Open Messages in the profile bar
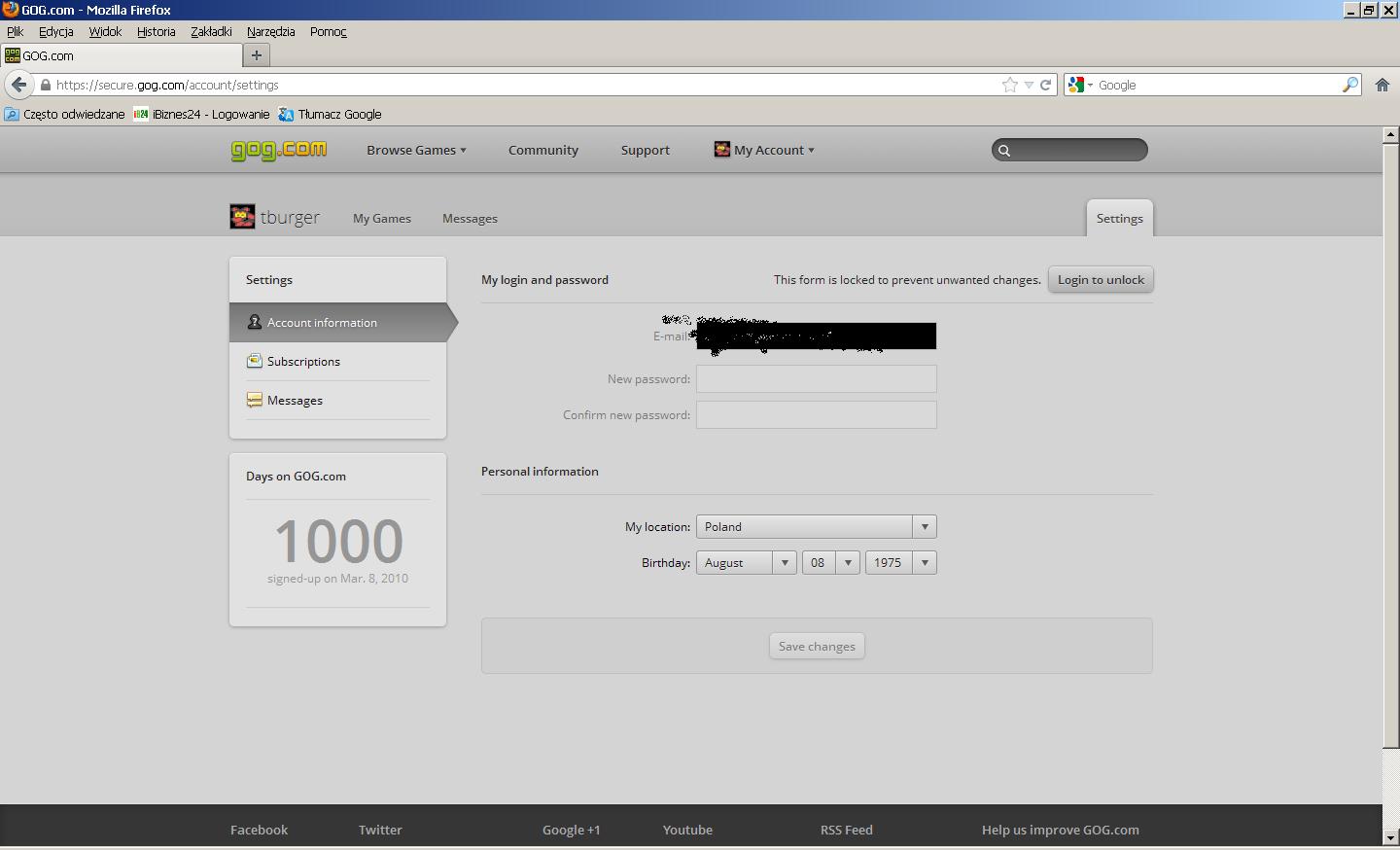1400x850 pixels. [x=470, y=218]
